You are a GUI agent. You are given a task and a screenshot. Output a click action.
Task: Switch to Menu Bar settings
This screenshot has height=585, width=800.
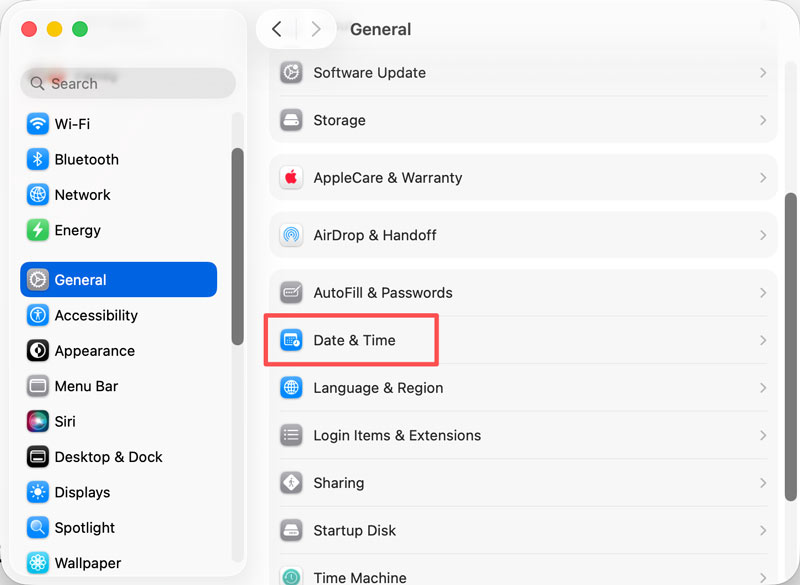tap(37, 386)
